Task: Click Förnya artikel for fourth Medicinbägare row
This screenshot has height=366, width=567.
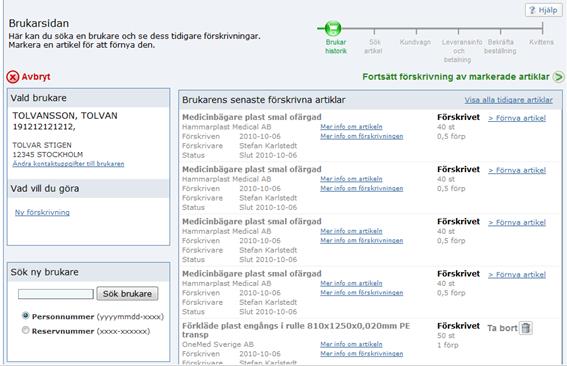Action: click(x=517, y=275)
